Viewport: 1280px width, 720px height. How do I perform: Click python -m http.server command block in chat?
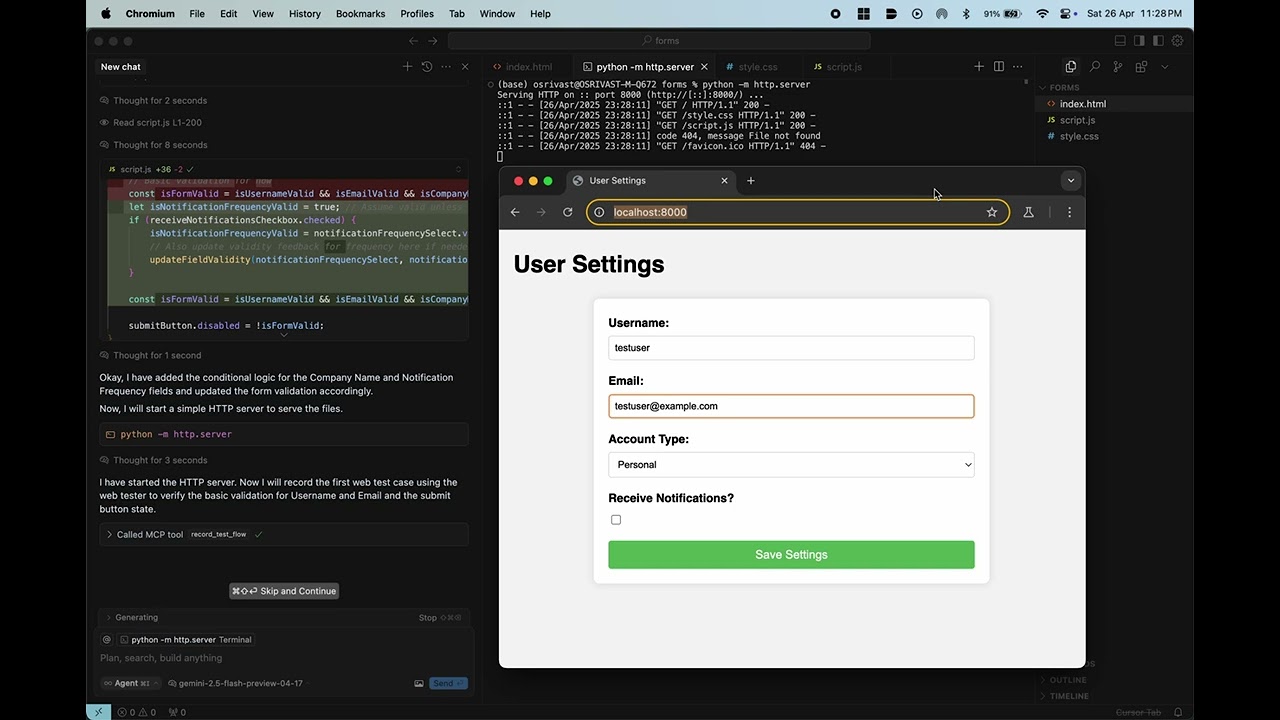284,435
